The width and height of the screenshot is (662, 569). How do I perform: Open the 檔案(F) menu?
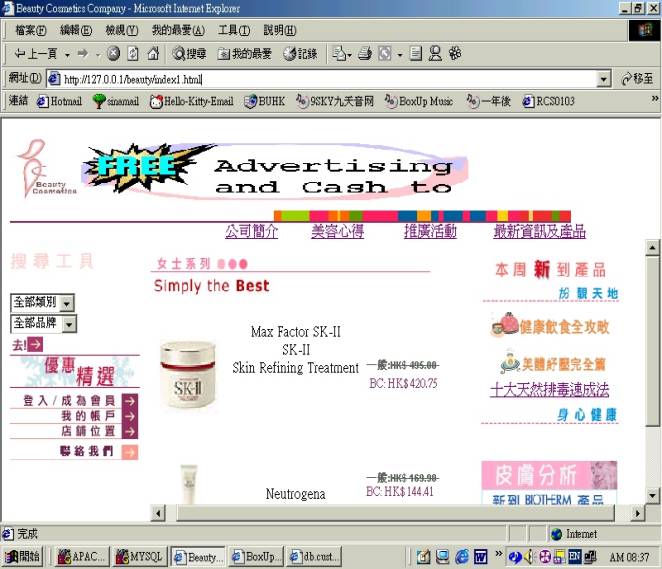tap(31, 30)
